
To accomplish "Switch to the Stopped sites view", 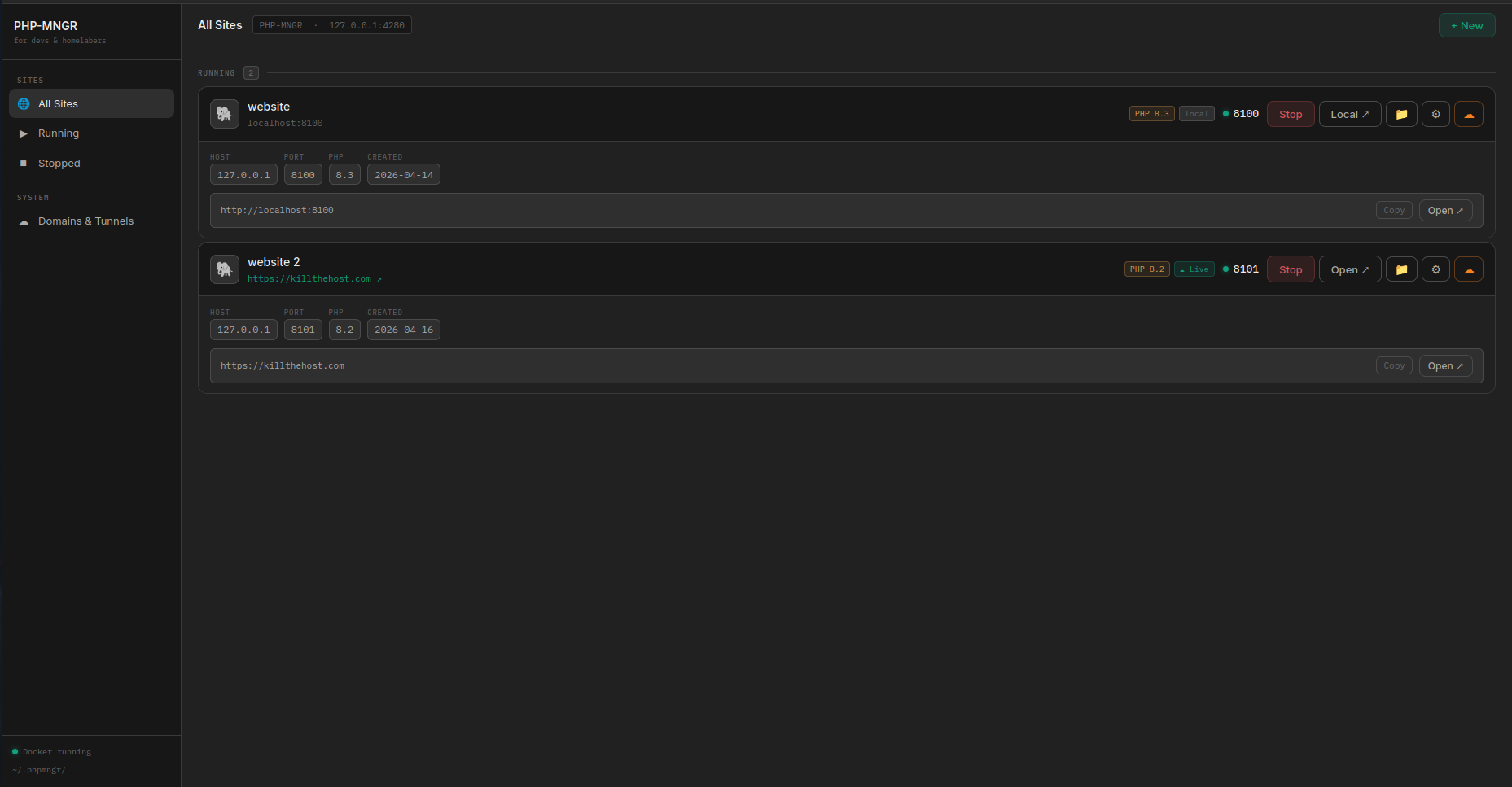I will point(59,163).
